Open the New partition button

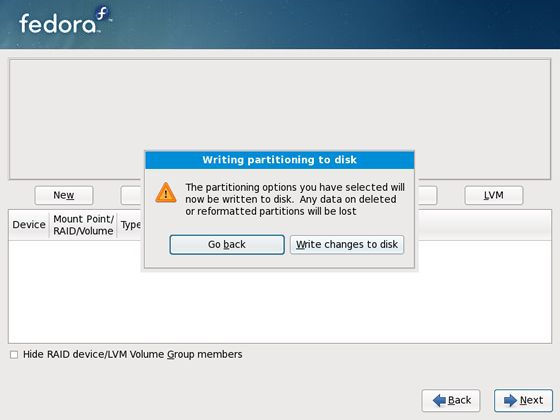(64, 195)
